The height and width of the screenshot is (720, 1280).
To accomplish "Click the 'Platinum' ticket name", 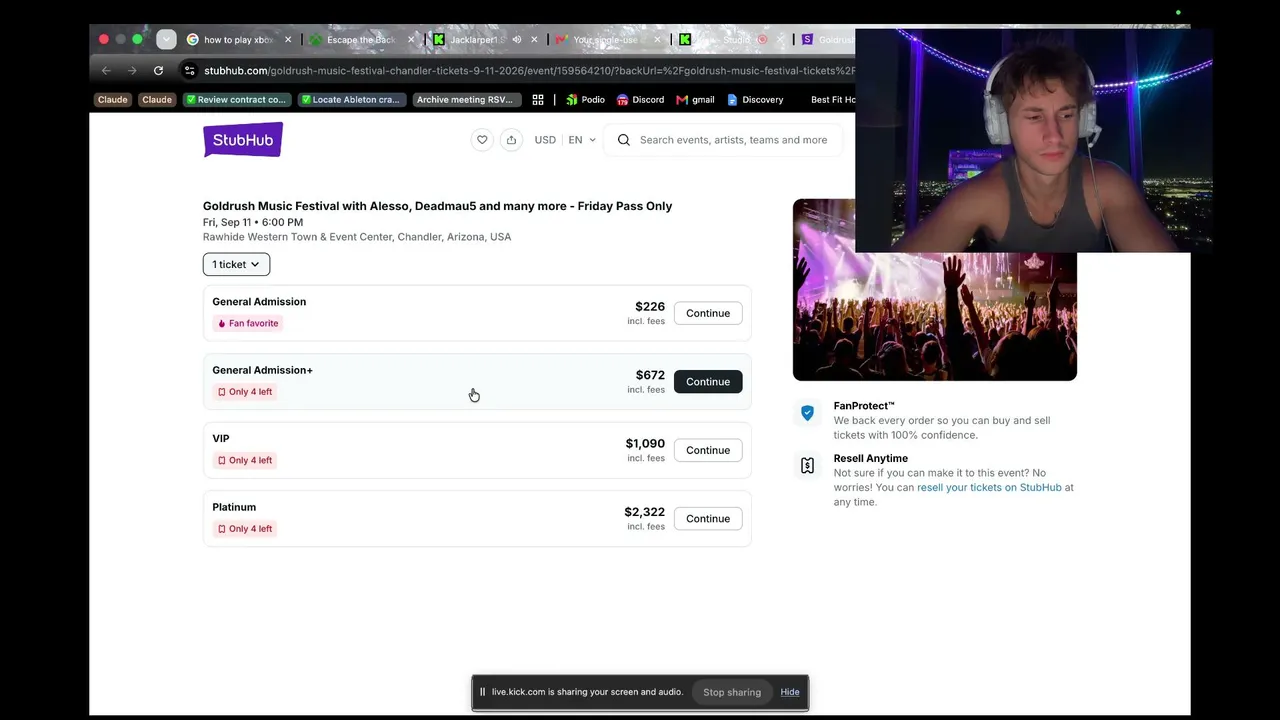I will (234, 507).
